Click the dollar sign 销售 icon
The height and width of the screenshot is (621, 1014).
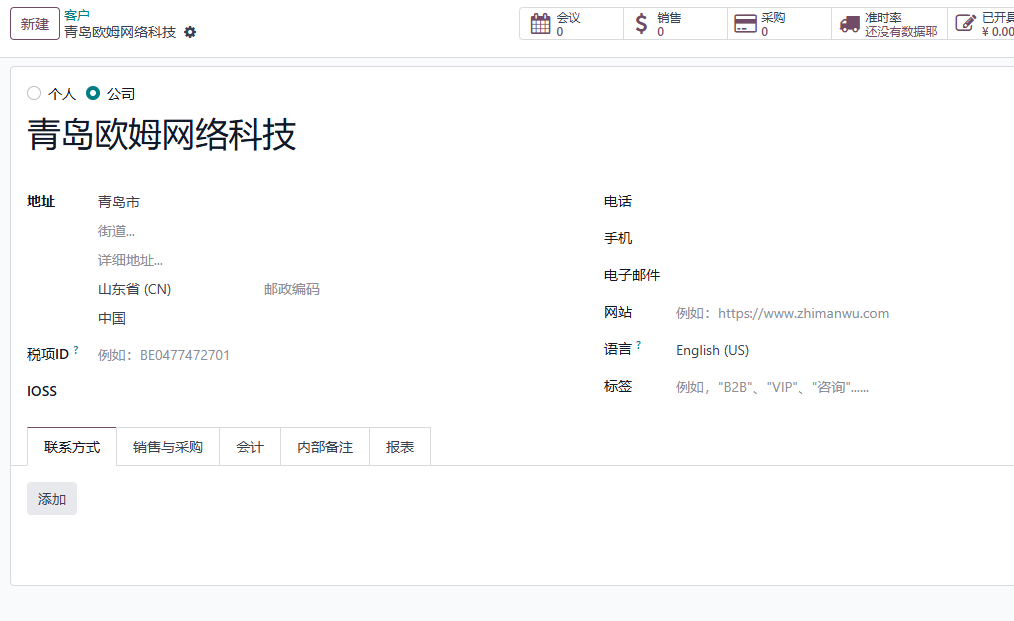coord(641,24)
